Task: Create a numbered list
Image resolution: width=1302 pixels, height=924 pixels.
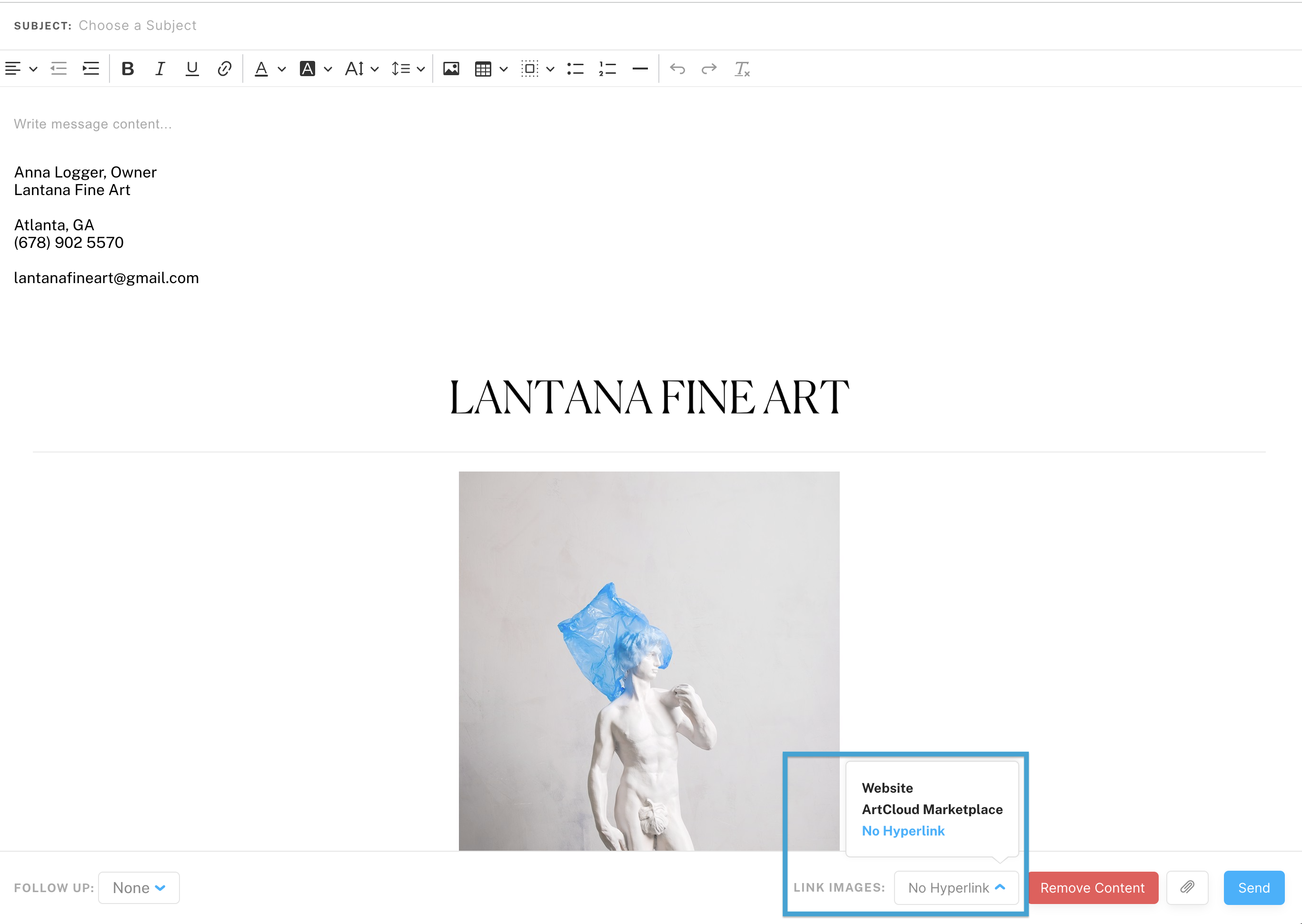Action: coord(607,69)
